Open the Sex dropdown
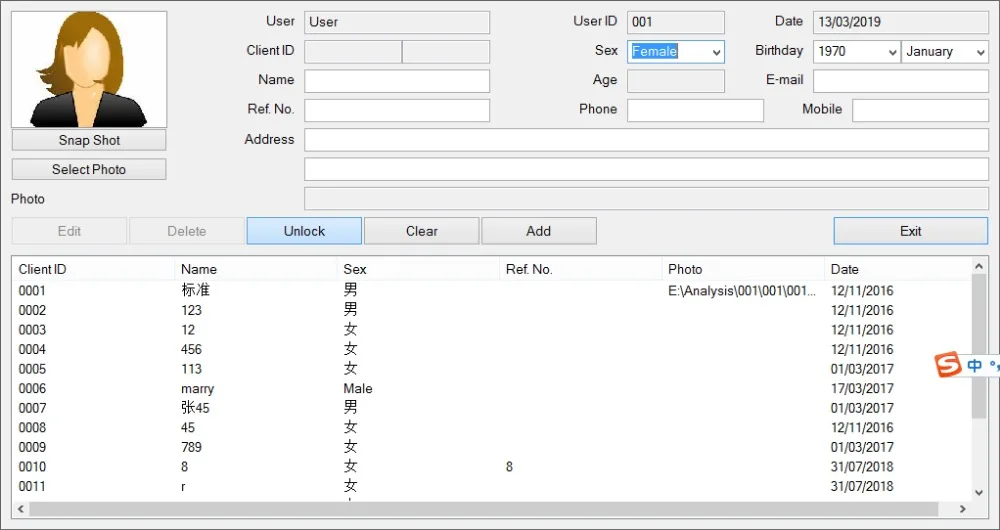This screenshot has width=1000, height=530. pos(676,52)
